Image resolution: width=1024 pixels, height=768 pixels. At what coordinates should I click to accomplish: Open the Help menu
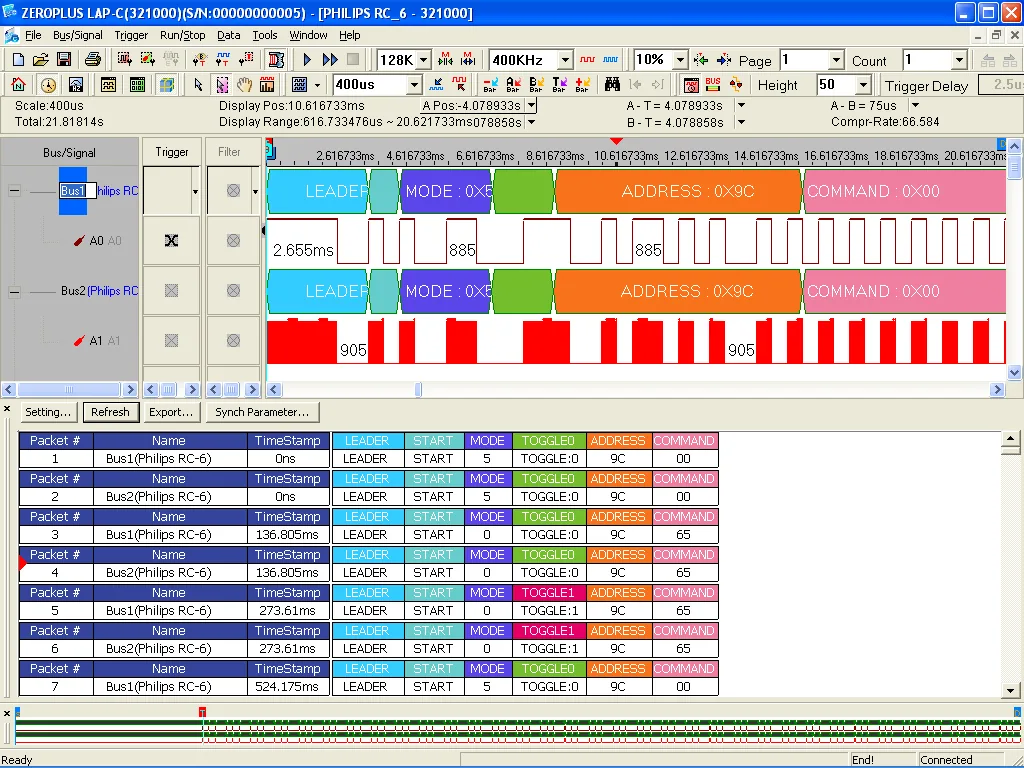click(x=349, y=35)
